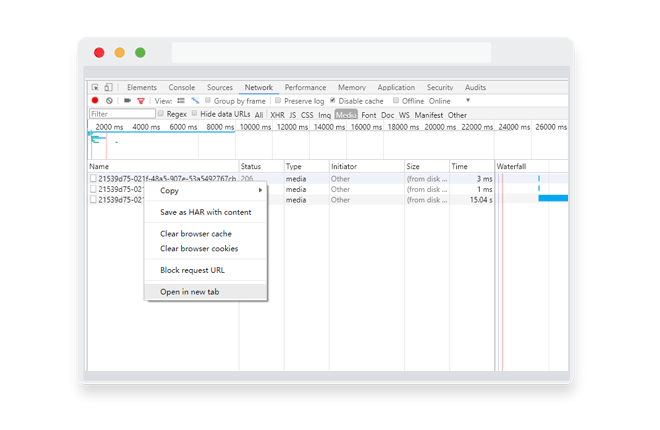Screen dimensions: 660x430
Task: Click the Waterfall column header
Action: (x=531, y=166)
